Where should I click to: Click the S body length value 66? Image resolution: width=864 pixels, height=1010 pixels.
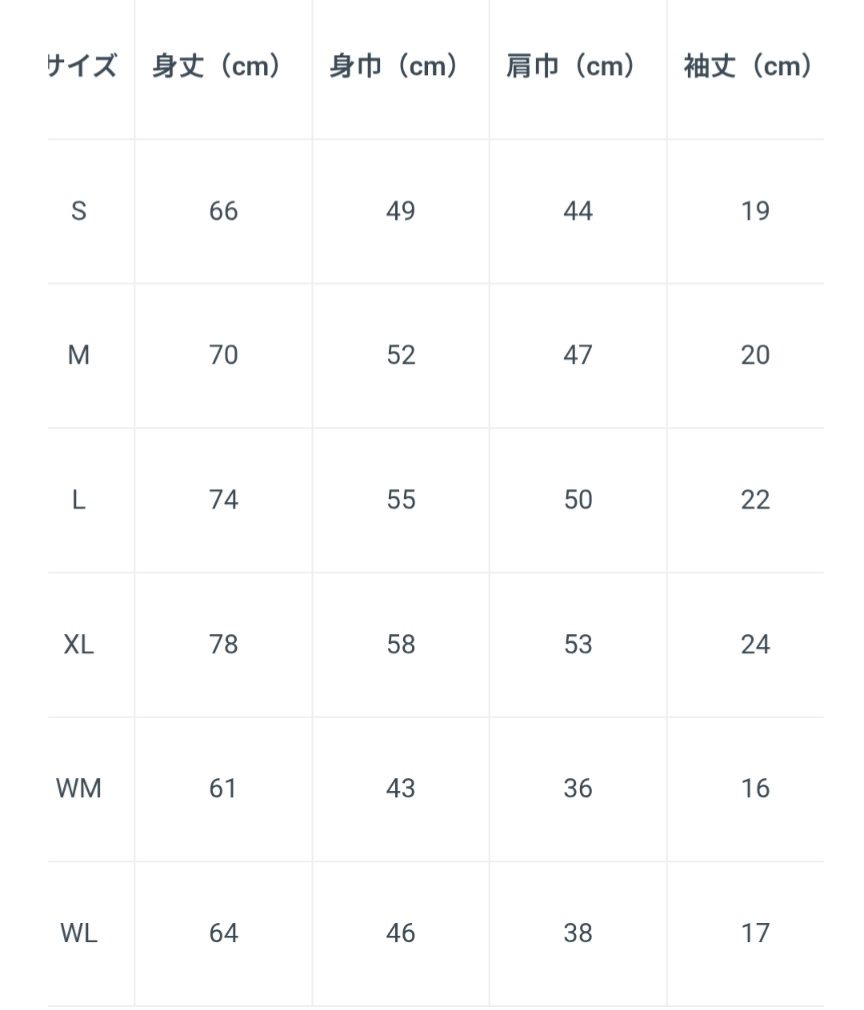point(223,211)
